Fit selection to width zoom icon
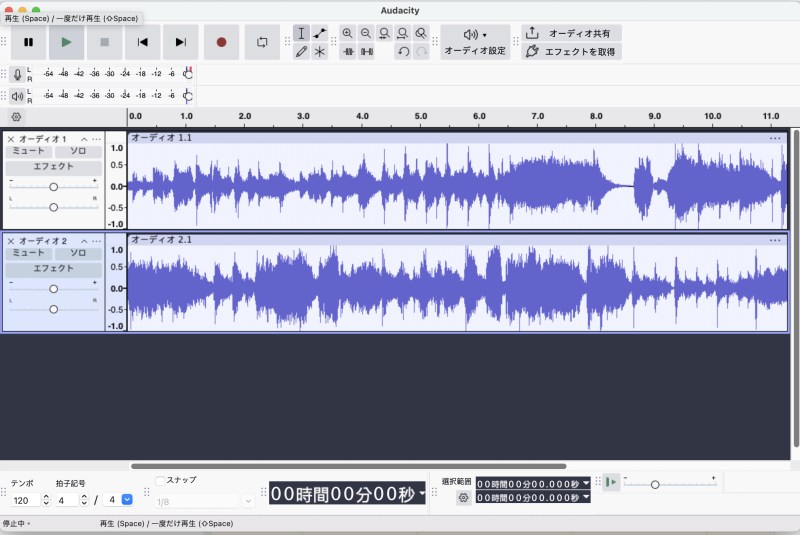 (x=384, y=33)
